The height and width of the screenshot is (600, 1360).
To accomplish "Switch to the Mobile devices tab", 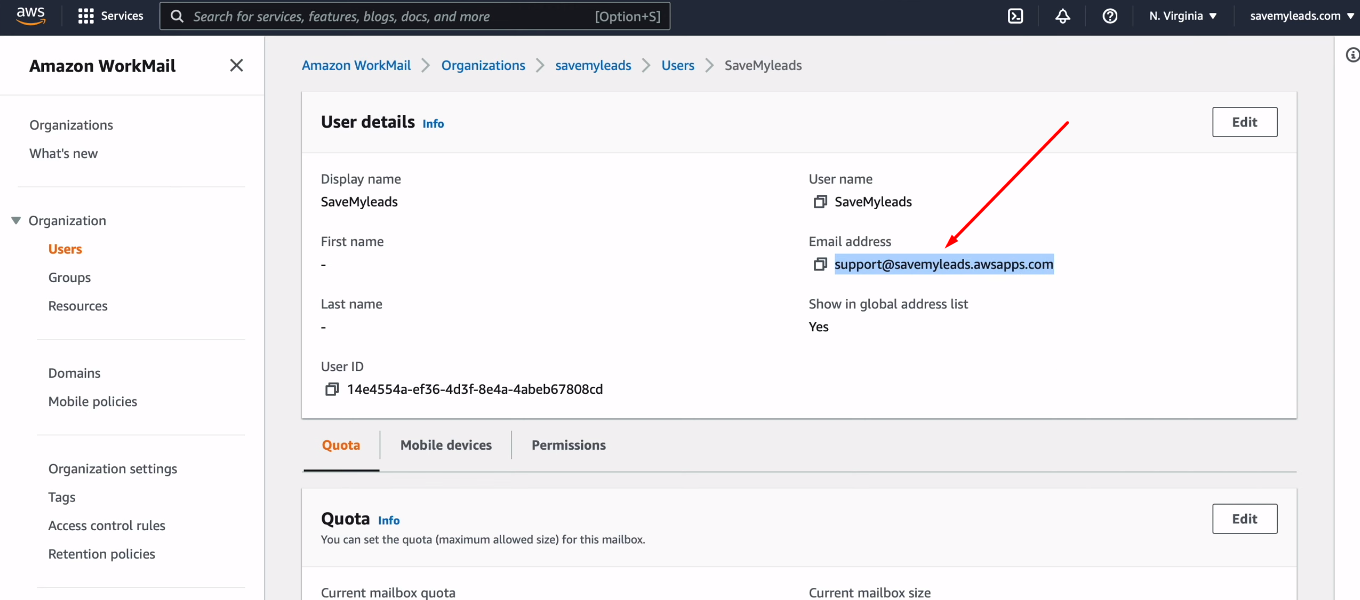I will tap(446, 446).
